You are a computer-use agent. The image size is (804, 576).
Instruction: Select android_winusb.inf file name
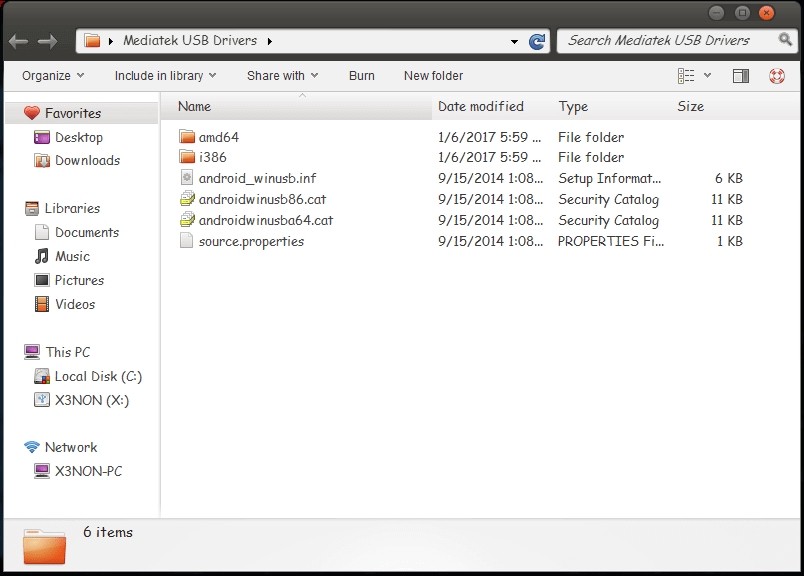(257, 178)
